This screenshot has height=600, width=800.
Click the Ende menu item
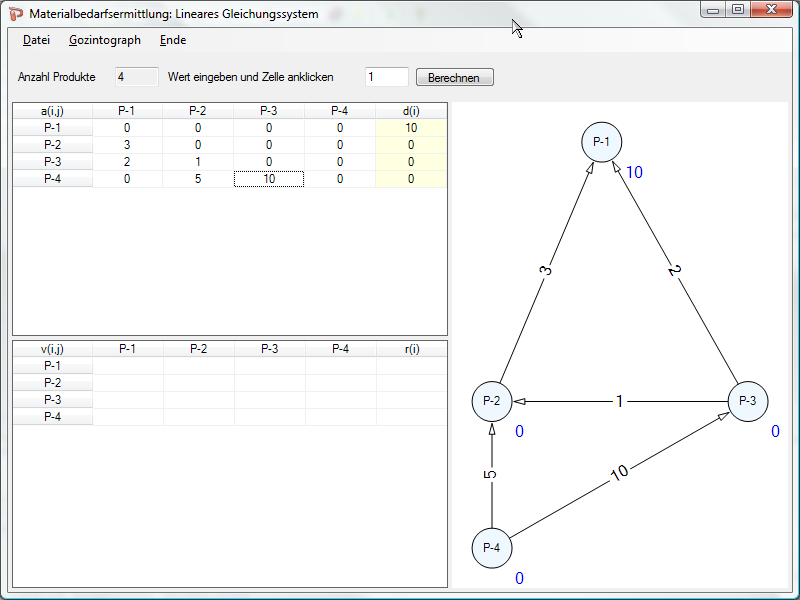tap(173, 40)
